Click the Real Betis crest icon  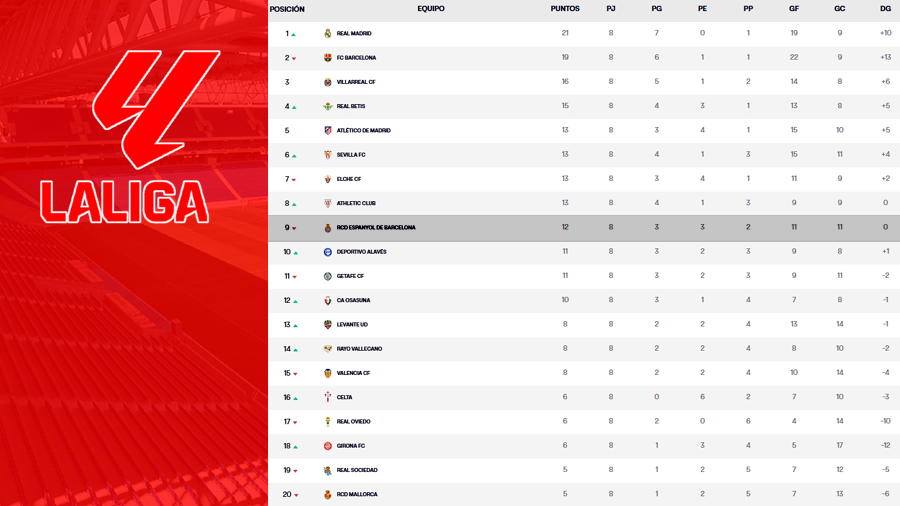(328, 106)
